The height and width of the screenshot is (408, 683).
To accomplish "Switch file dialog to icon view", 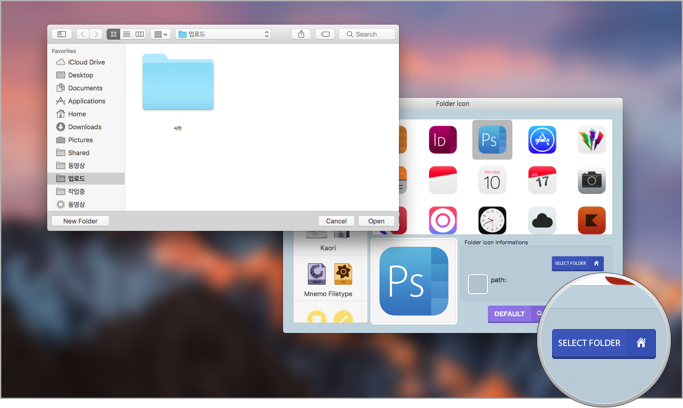I will (x=113, y=34).
